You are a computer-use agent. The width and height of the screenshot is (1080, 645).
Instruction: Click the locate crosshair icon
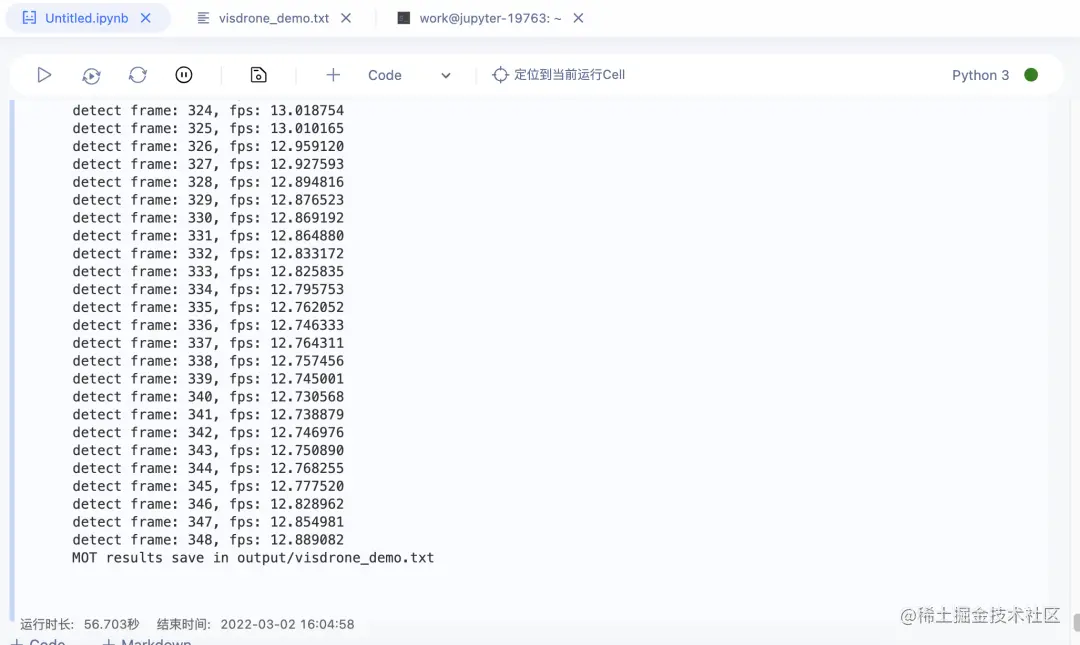point(500,74)
